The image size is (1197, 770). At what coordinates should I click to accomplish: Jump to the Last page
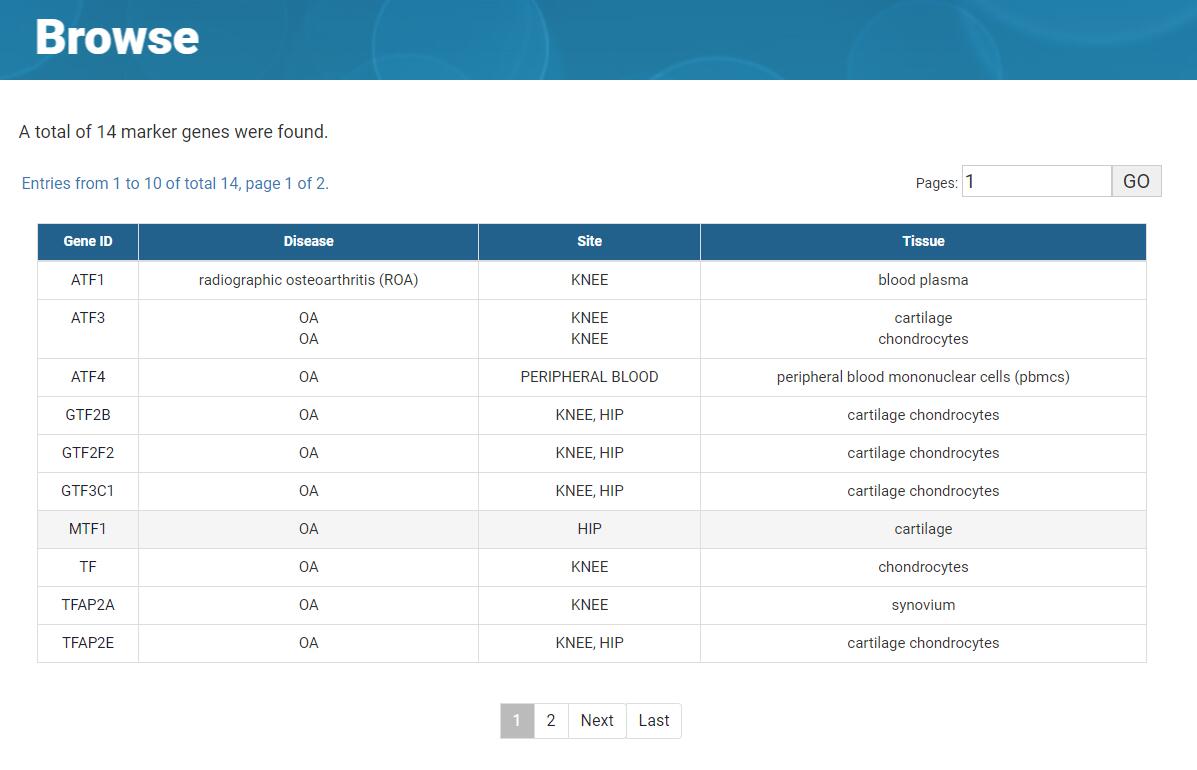(x=654, y=720)
